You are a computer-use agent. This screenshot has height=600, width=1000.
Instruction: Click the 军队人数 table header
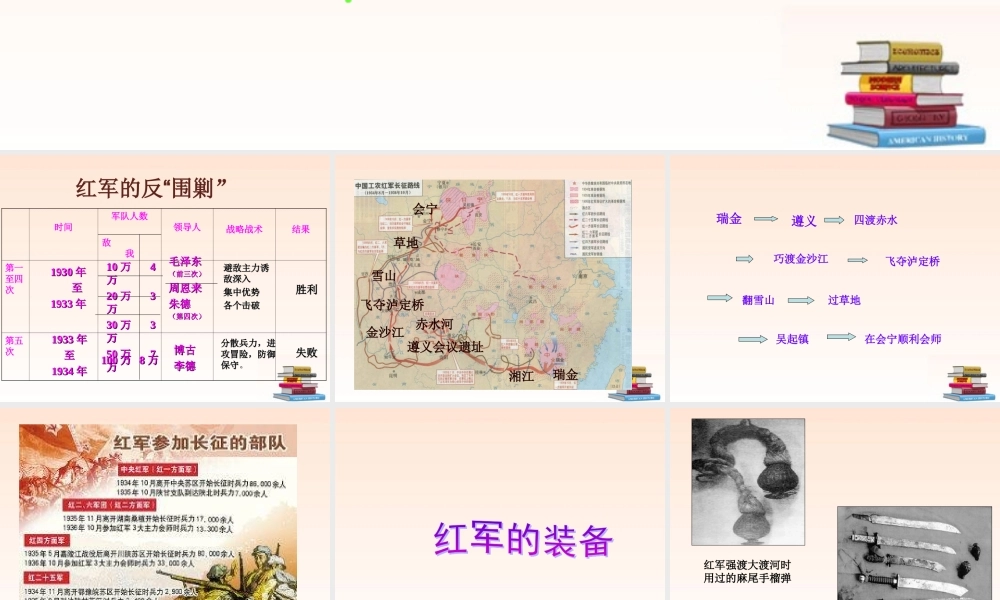click(x=129, y=216)
